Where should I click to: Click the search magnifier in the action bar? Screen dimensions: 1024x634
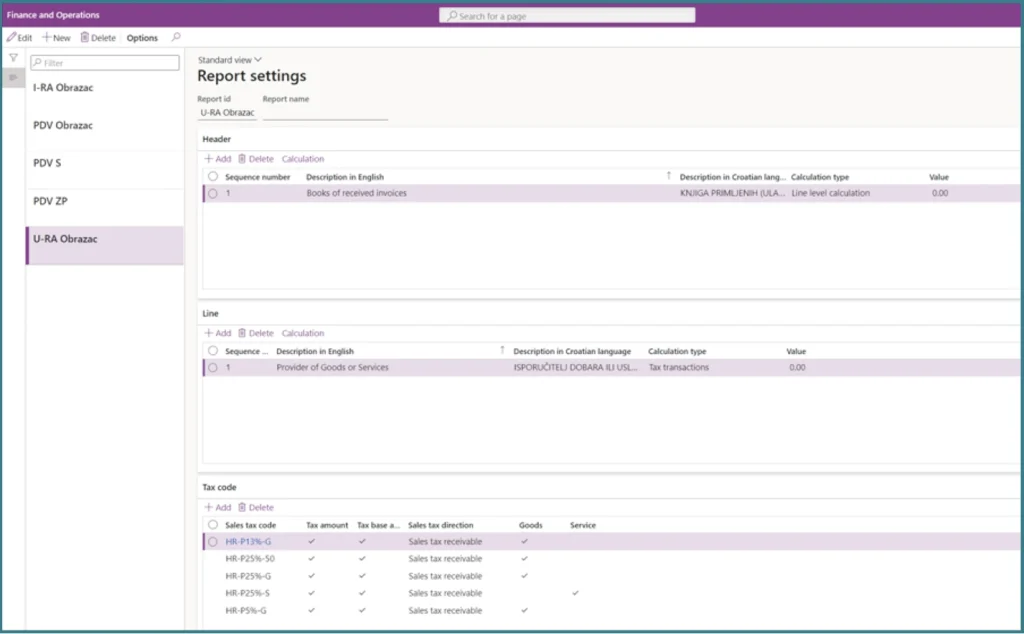pyautogui.click(x=176, y=37)
